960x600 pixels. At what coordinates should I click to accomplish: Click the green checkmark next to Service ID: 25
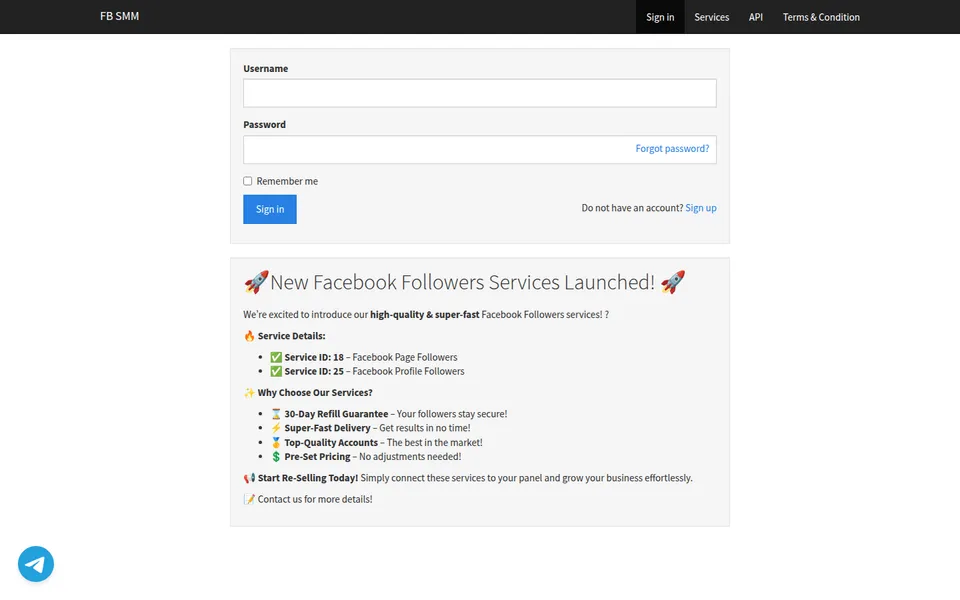pyautogui.click(x=276, y=372)
